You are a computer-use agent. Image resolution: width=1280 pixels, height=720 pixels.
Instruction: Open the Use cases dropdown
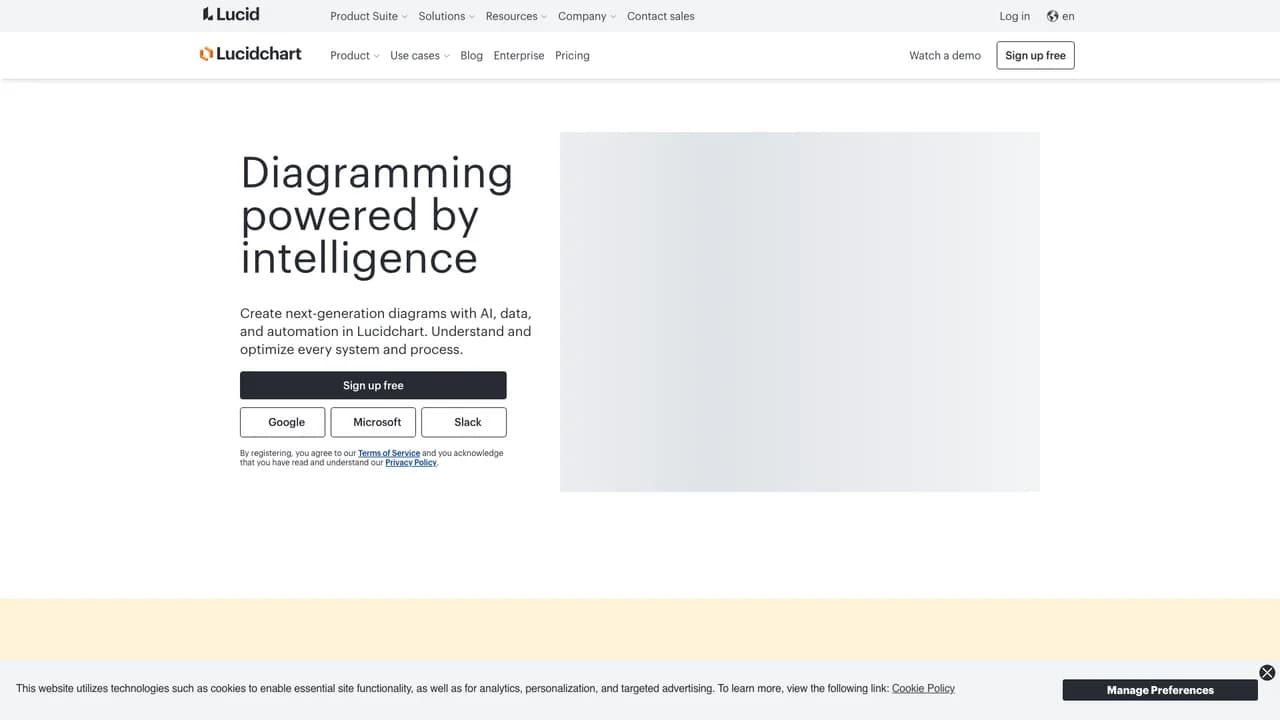coord(420,56)
